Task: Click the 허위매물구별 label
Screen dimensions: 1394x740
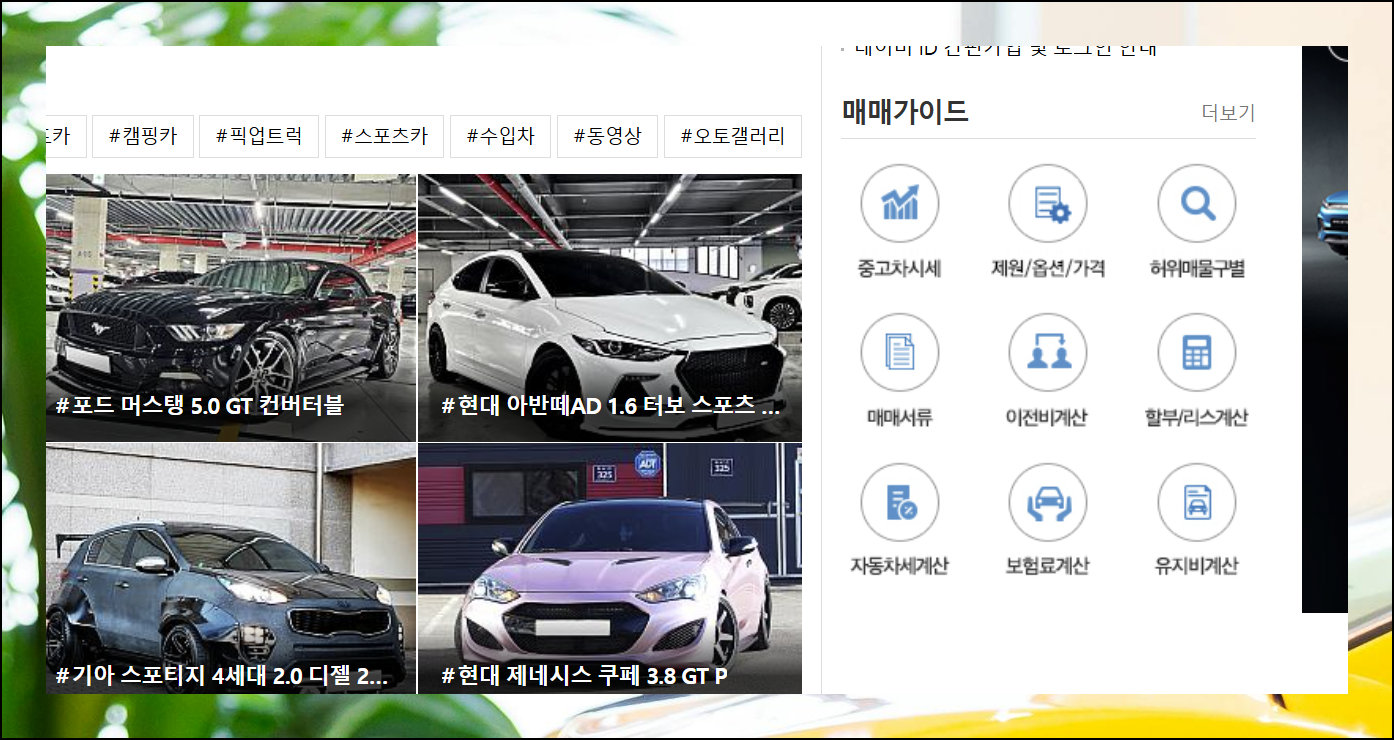Action: click(x=1197, y=269)
